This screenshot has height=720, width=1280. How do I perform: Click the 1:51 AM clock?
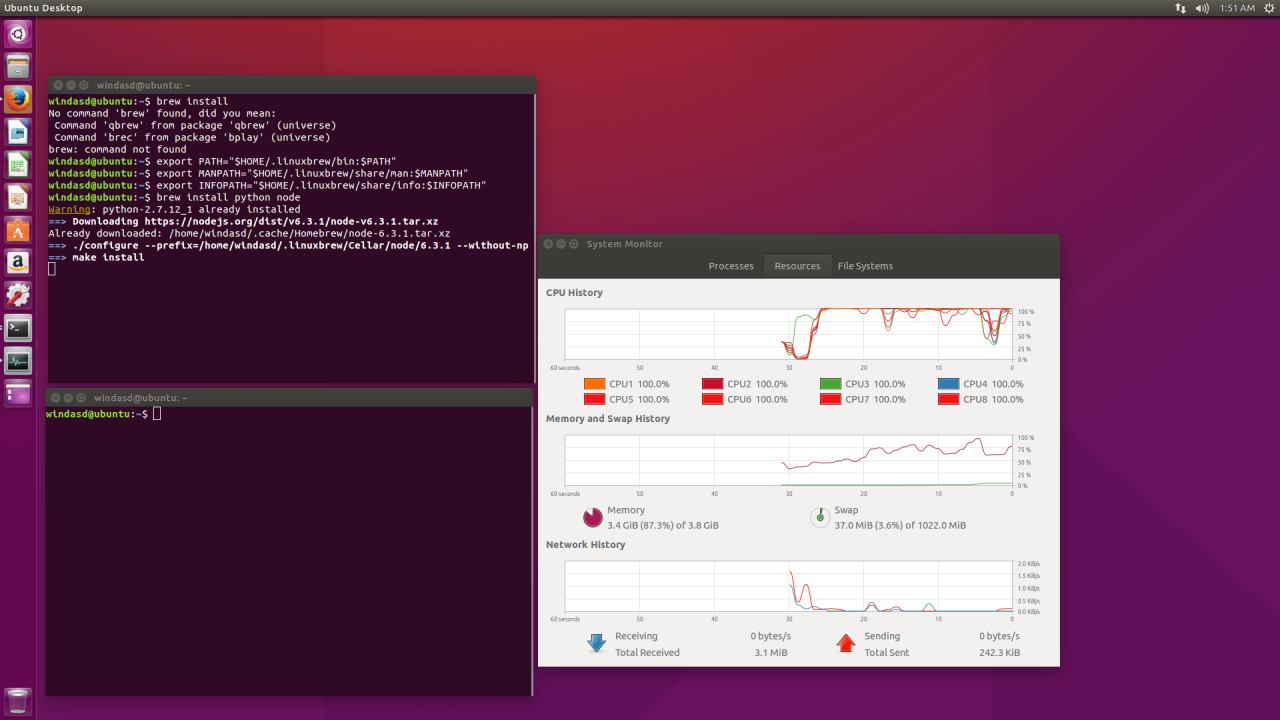pyautogui.click(x=1237, y=8)
